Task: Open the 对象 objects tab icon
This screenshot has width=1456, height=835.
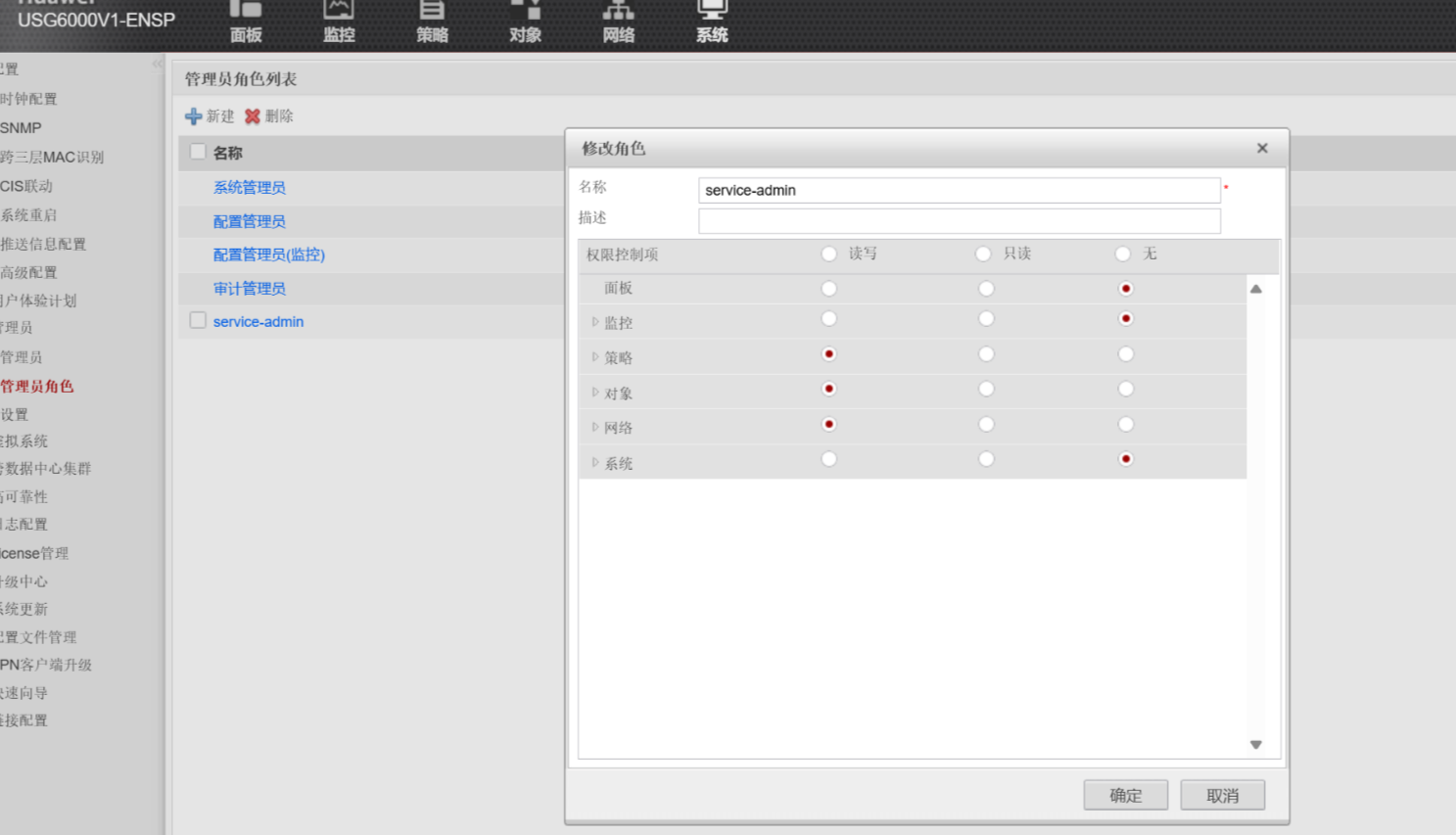Action: pyautogui.click(x=526, y=10)
